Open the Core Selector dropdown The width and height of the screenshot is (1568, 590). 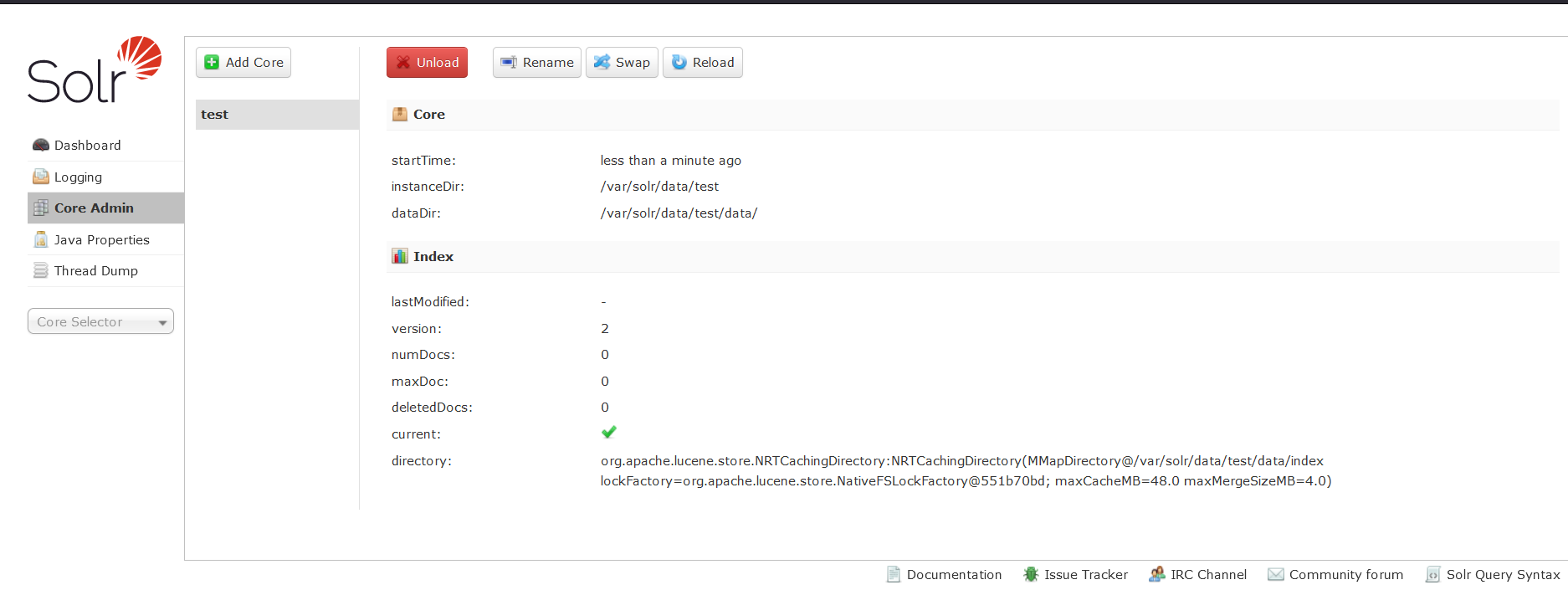click(100, 322)
